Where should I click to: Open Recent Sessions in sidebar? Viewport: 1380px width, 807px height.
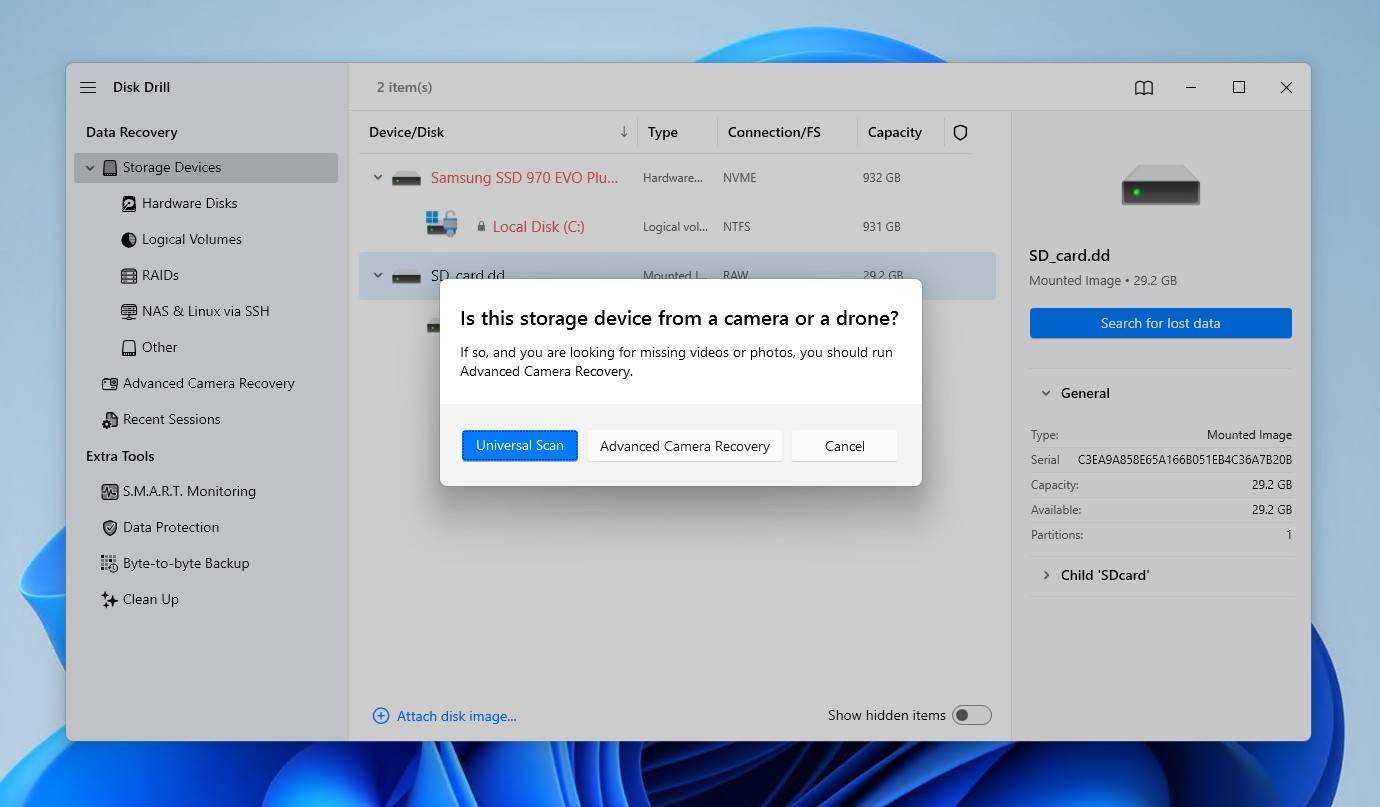172,420
